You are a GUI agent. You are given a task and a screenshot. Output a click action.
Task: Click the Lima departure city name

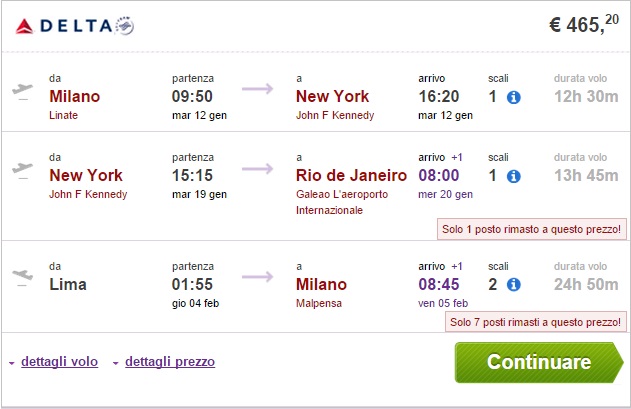(70, 285)
